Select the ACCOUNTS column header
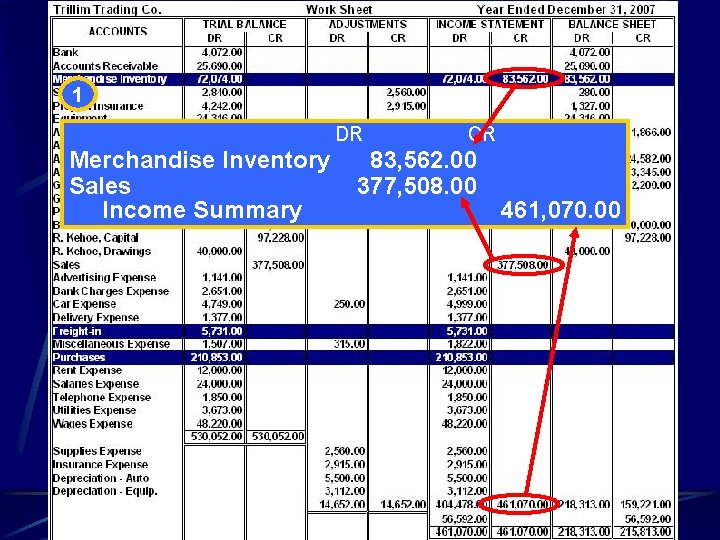The height and width of the screenshot is (540, 720). pos(118,31)
